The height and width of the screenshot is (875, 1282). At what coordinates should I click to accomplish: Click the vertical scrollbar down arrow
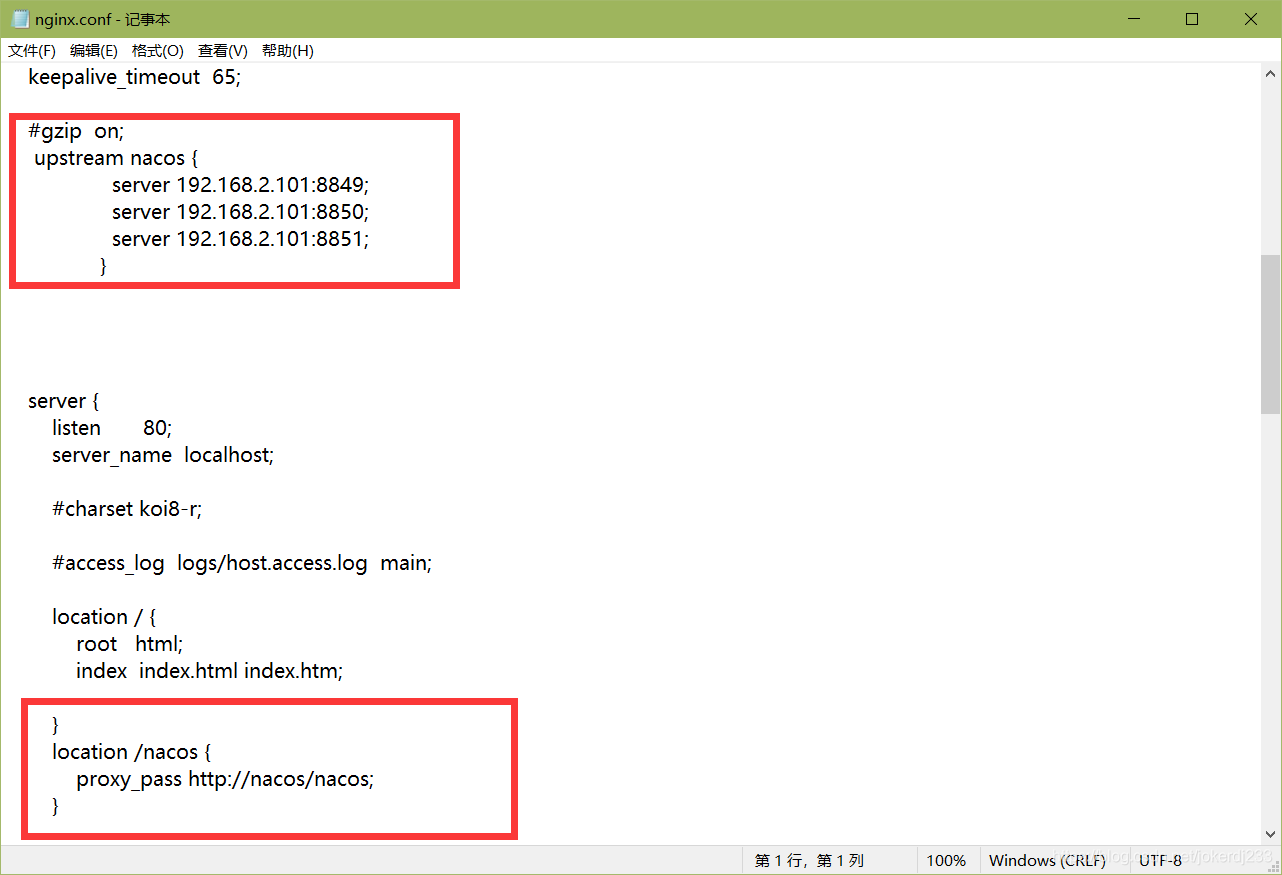click(1270, 833)
